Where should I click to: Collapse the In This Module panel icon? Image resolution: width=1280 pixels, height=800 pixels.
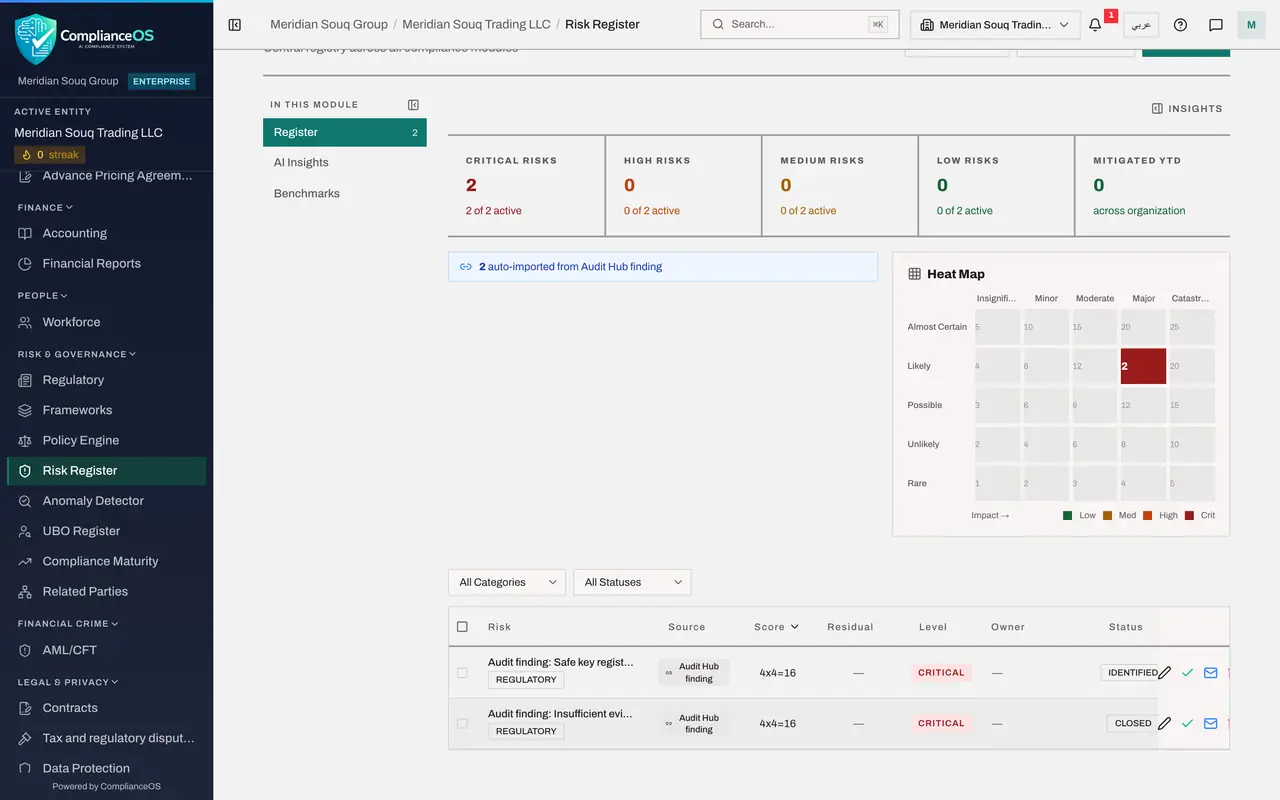[413, 105]
